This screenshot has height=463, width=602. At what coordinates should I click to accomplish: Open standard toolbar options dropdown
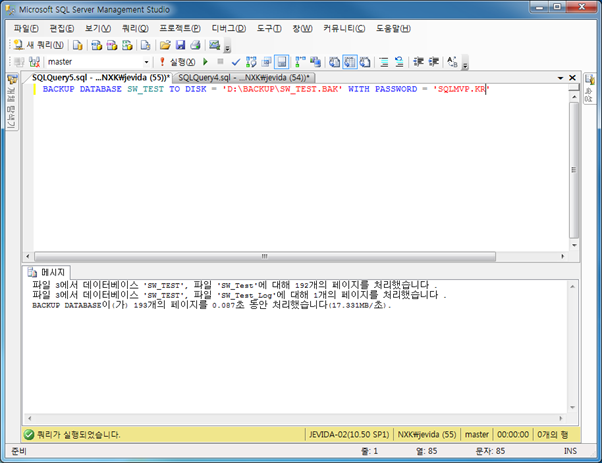pos(227,48)
